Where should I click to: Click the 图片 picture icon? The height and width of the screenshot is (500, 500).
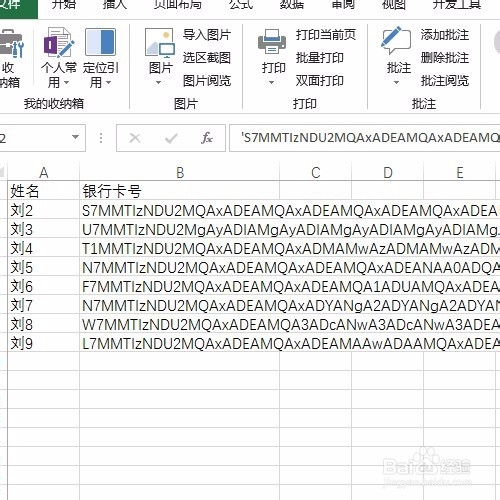[160, 42]
